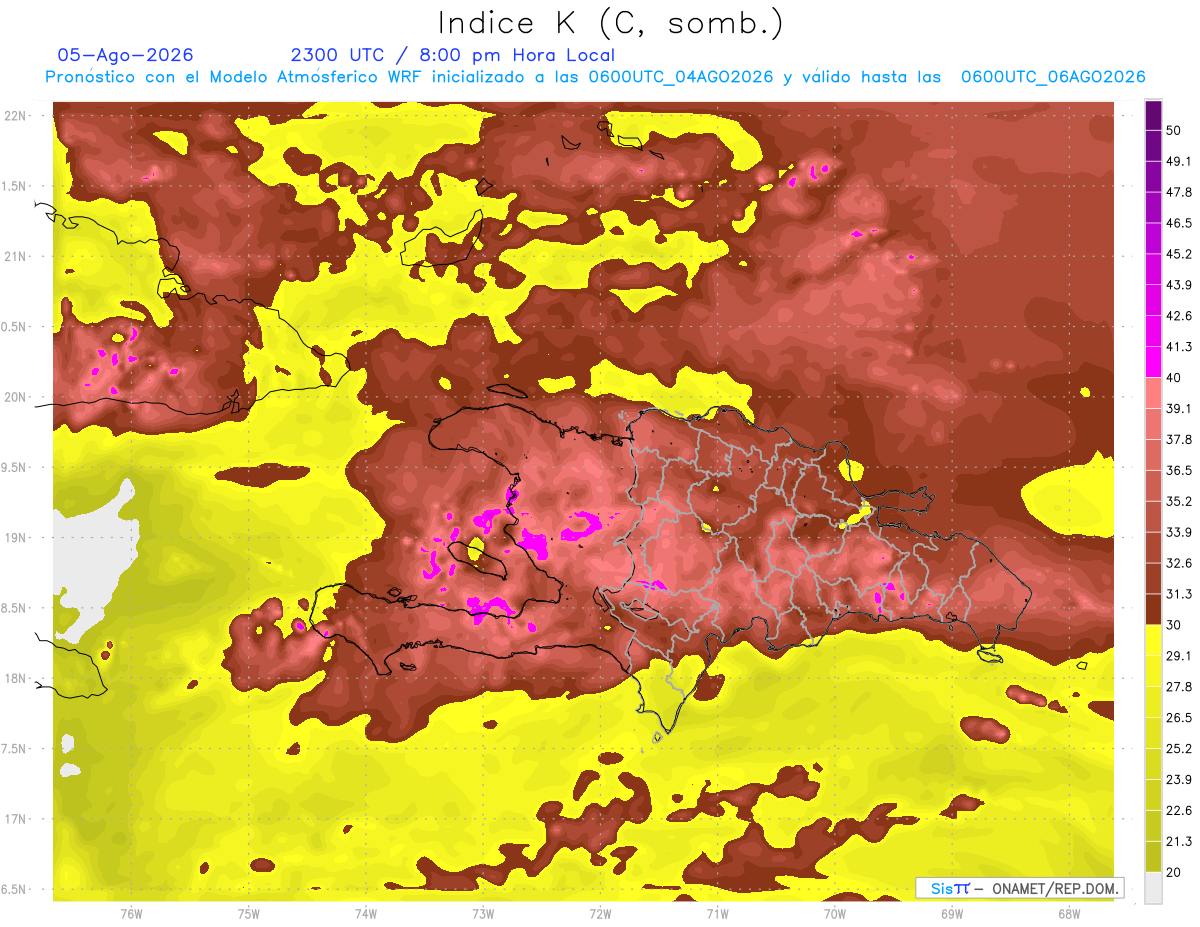Click the legend value '49.1'
The width and height of the screenshot is (1200, 927).
pos(1179,161)
